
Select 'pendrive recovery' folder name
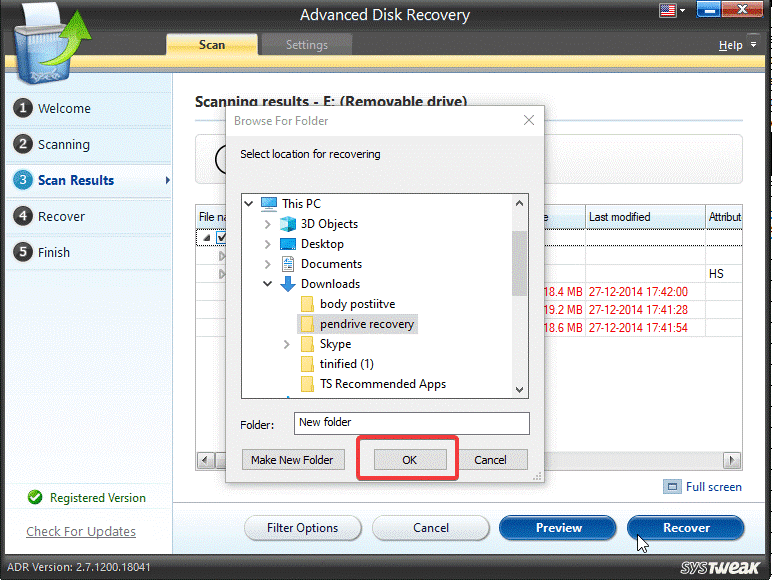pos(367,324)
